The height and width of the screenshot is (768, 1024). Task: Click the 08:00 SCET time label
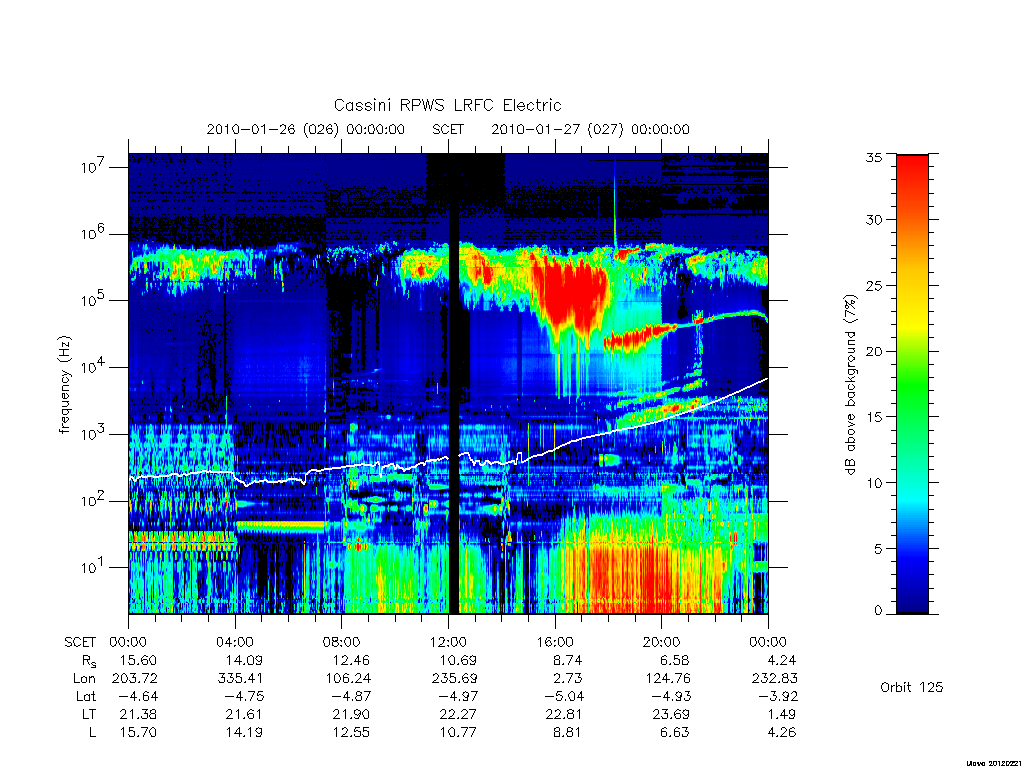coord(342,642)
